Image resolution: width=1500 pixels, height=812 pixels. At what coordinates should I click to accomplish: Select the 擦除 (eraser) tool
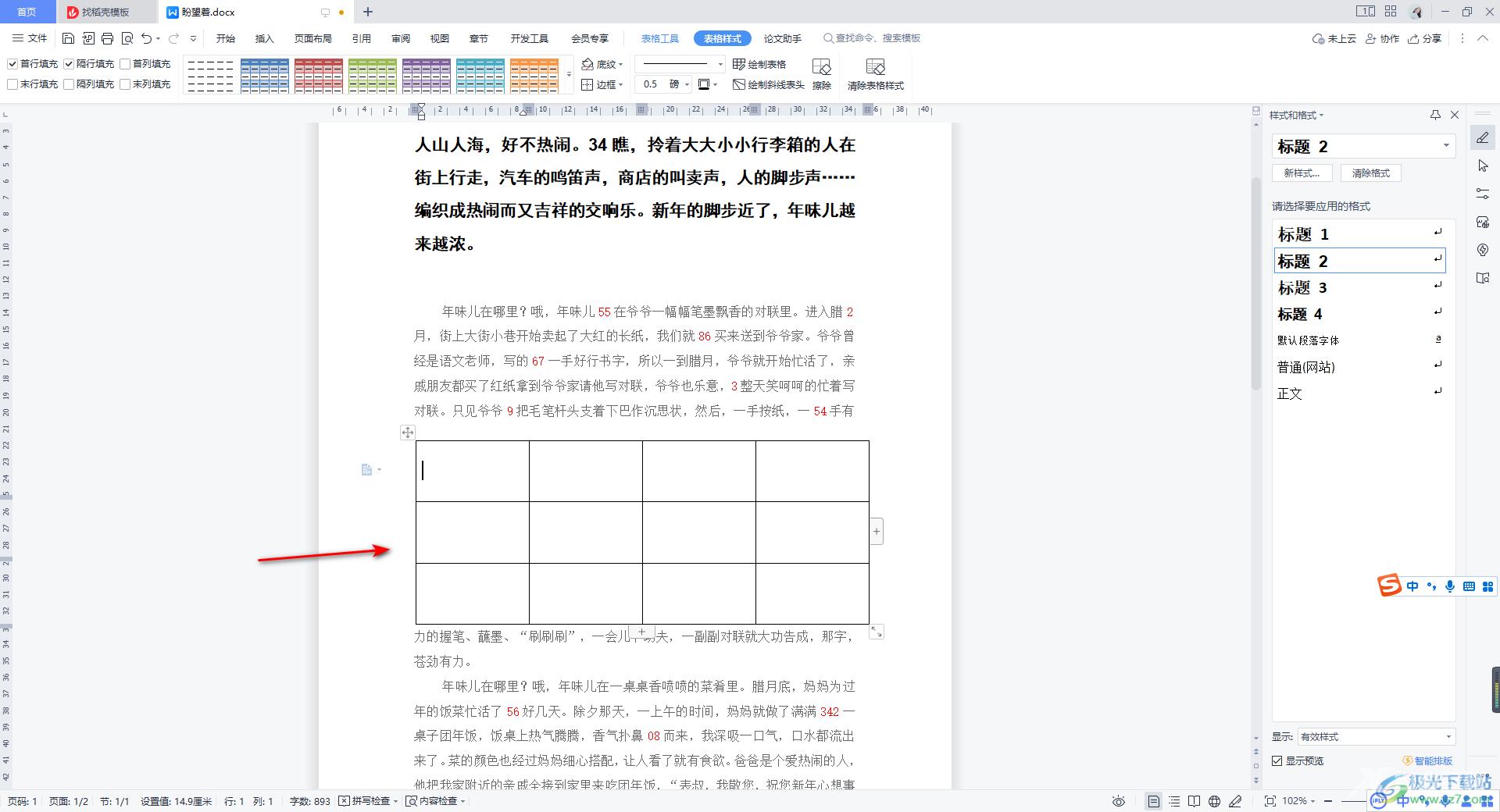tap(821, 74)
